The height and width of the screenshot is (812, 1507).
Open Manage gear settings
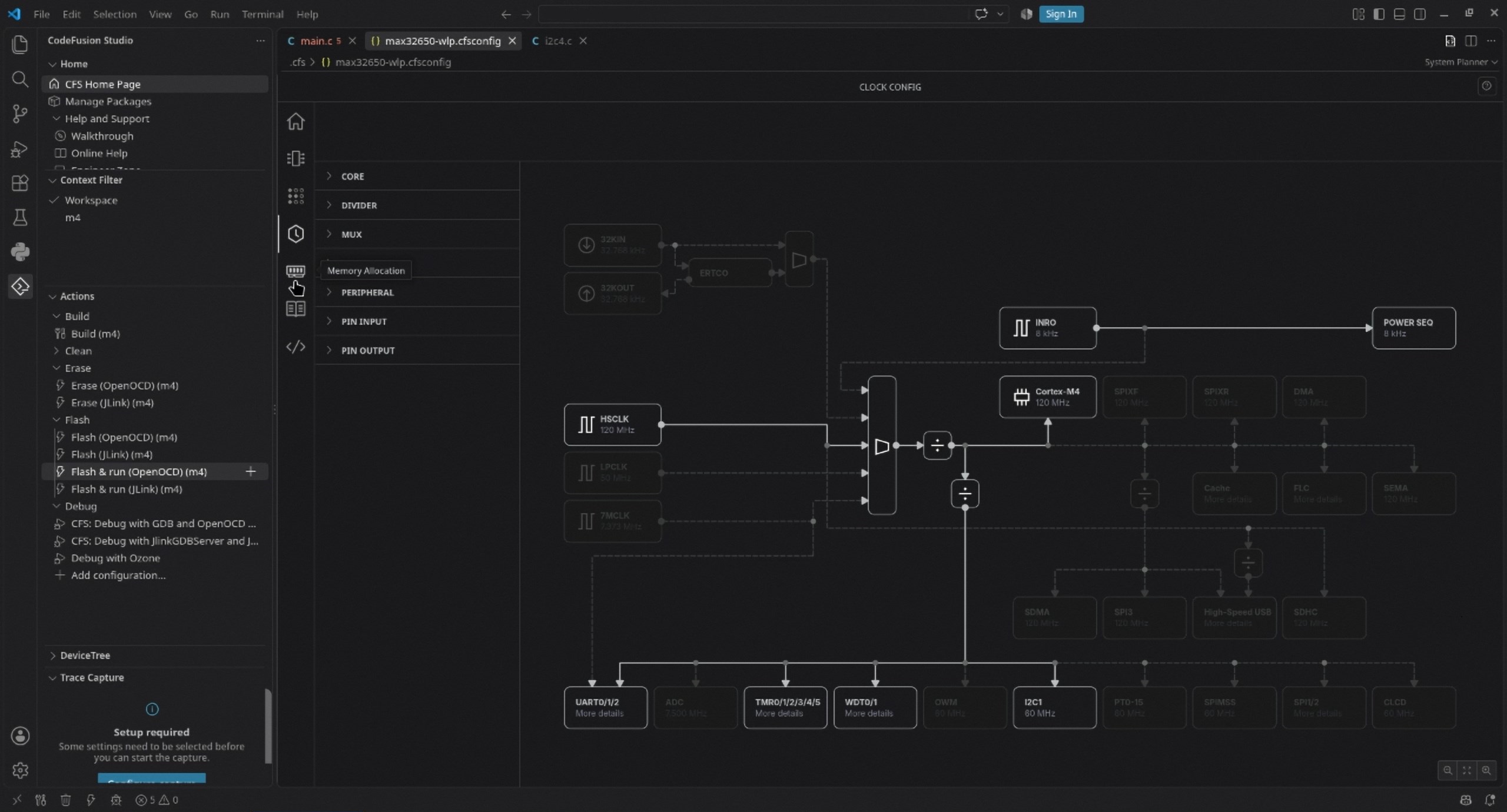[x=20, y=770]
